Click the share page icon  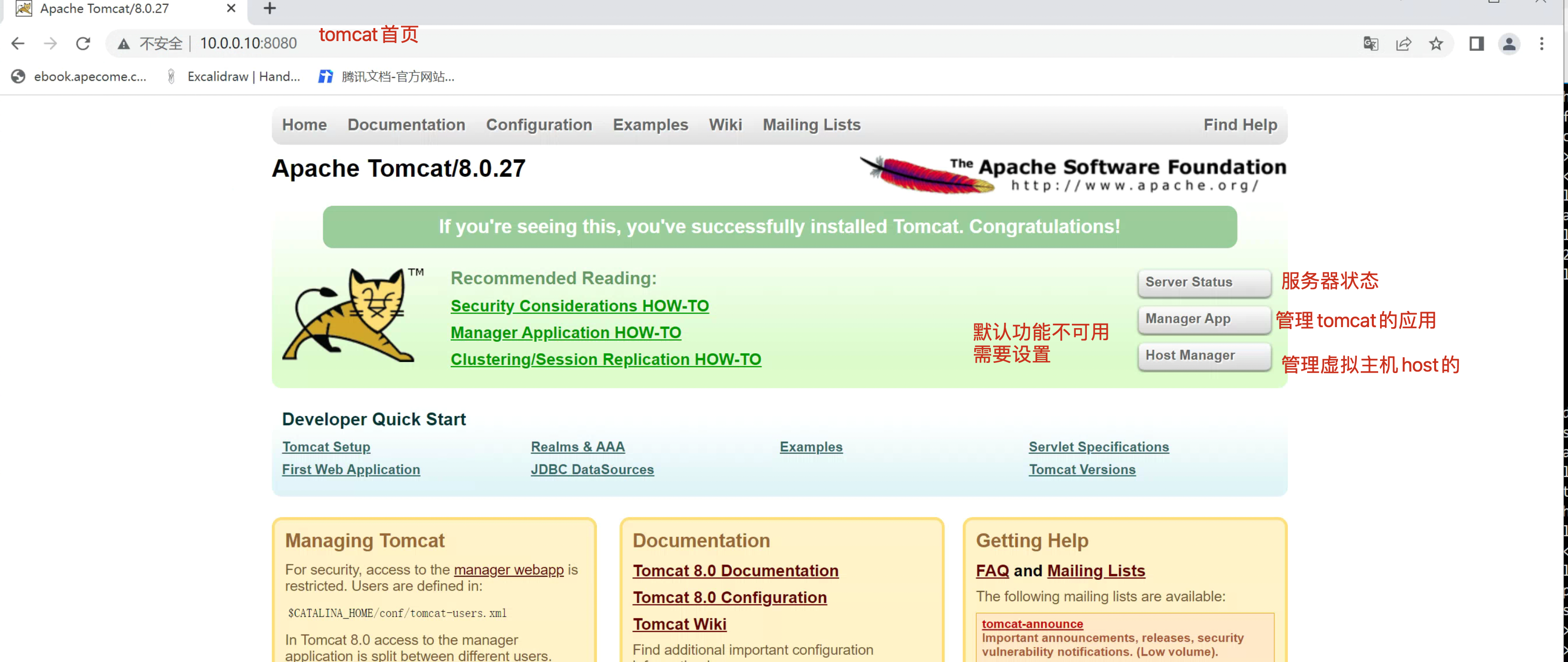click(1403, 43)
